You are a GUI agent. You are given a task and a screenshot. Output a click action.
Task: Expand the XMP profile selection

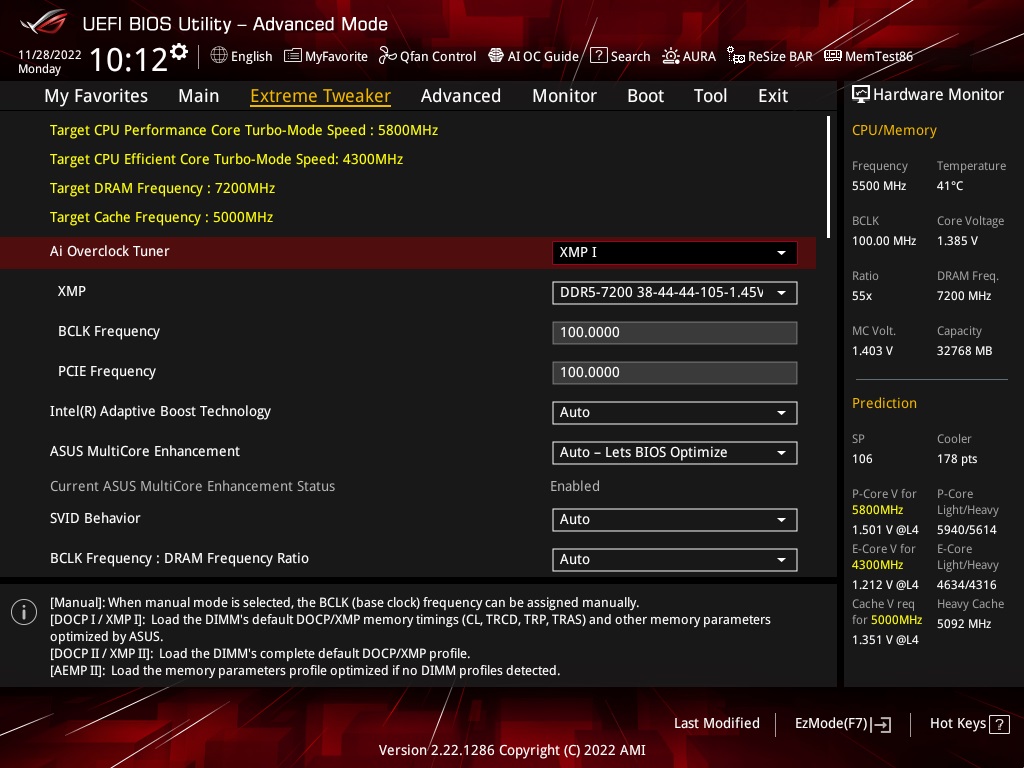coord(674,292)
